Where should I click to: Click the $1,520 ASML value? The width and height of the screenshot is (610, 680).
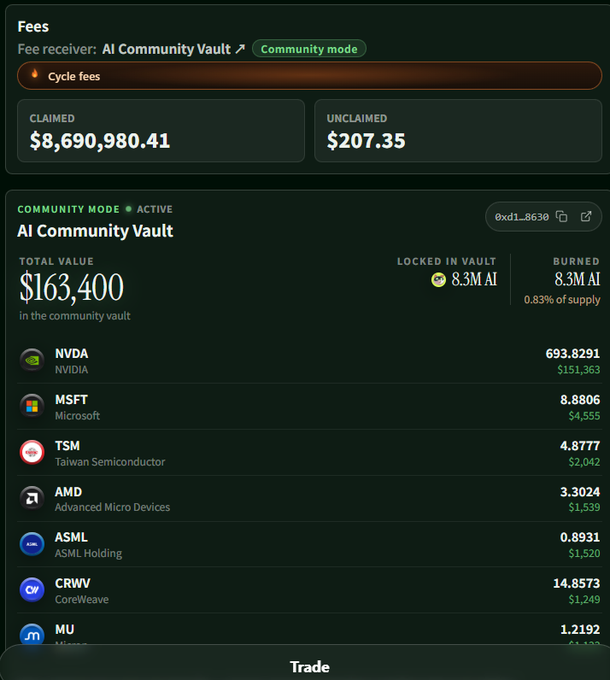(584, 553)
